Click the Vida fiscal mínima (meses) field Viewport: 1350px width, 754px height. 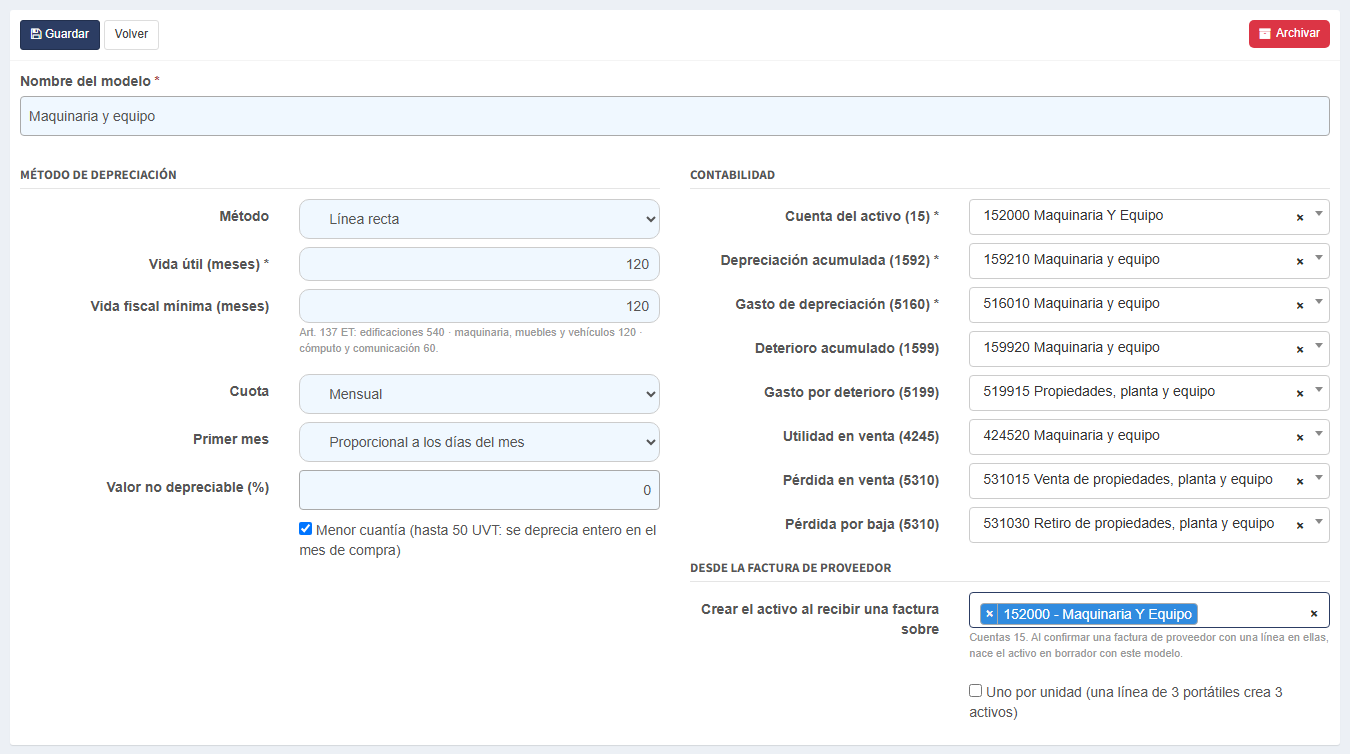(x=479, y=306)
